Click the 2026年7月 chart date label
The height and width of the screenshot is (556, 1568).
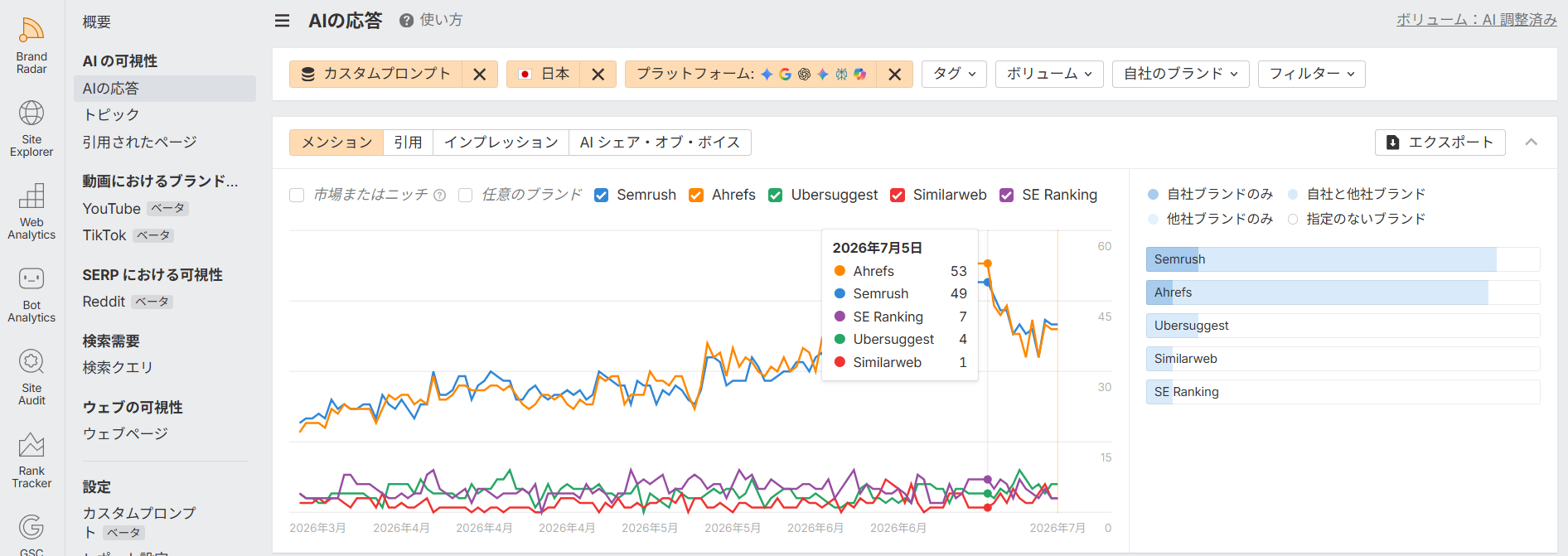[1057, 528]
